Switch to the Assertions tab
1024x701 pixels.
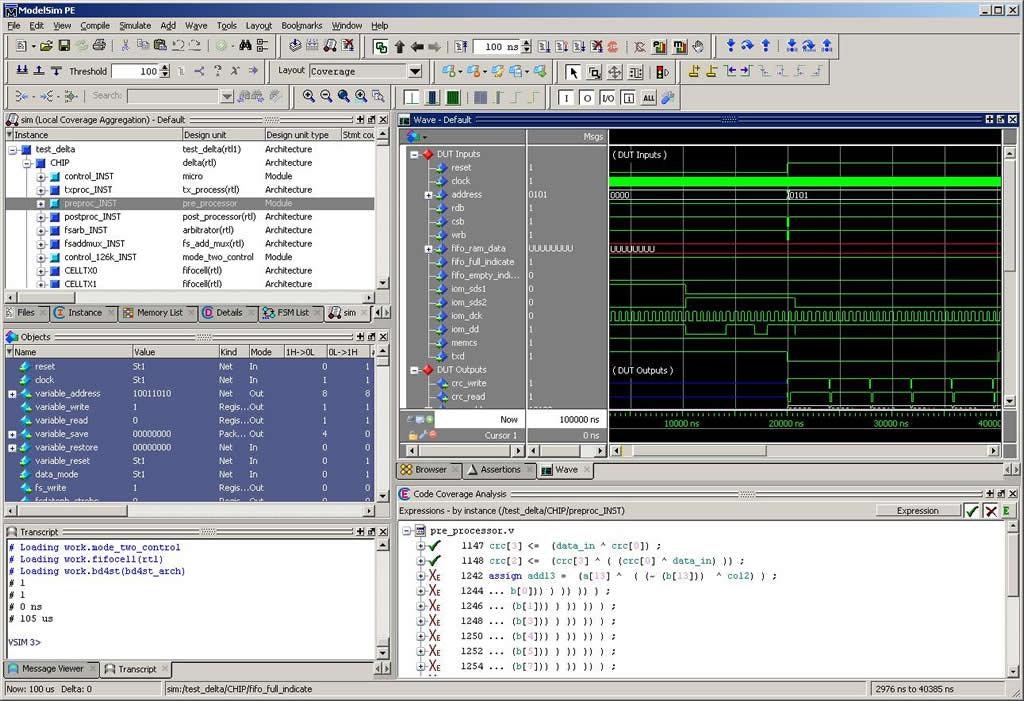point(500,469)
